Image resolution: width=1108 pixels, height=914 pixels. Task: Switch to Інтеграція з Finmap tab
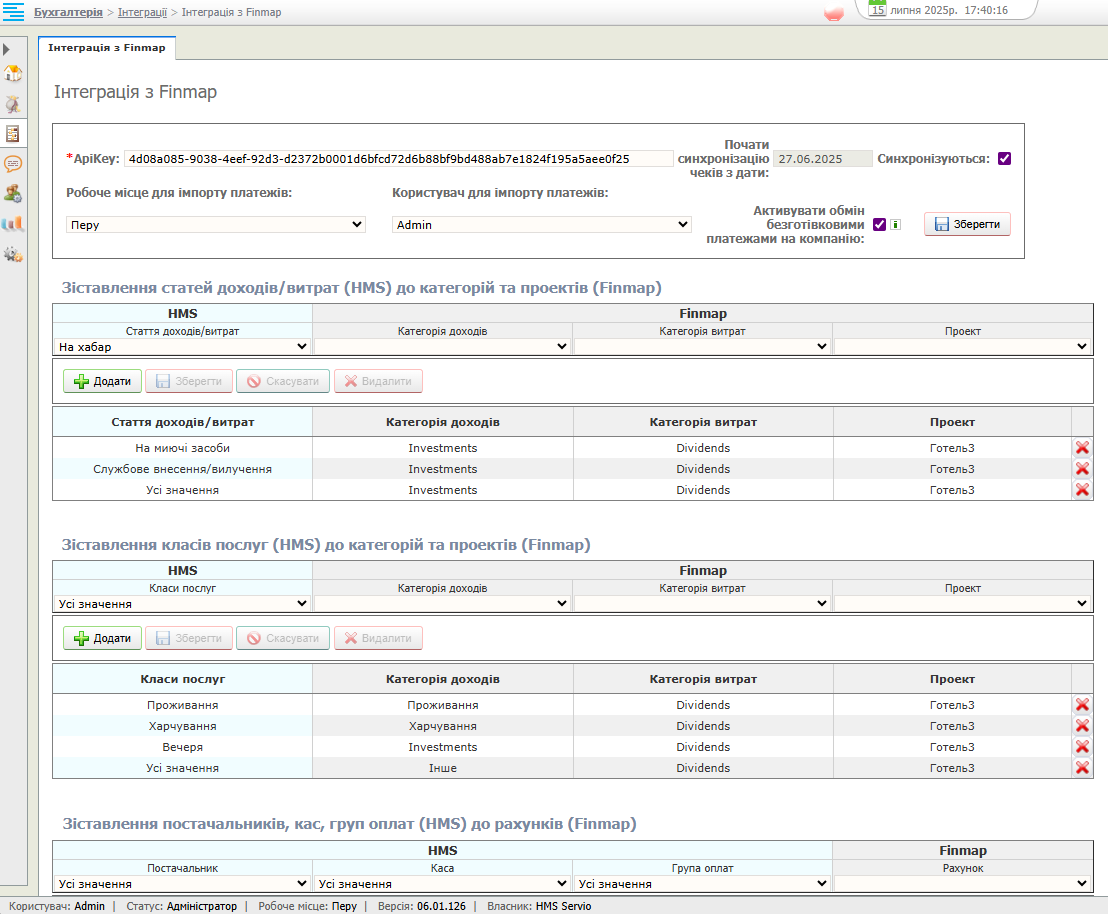click(x=107, y=47)
